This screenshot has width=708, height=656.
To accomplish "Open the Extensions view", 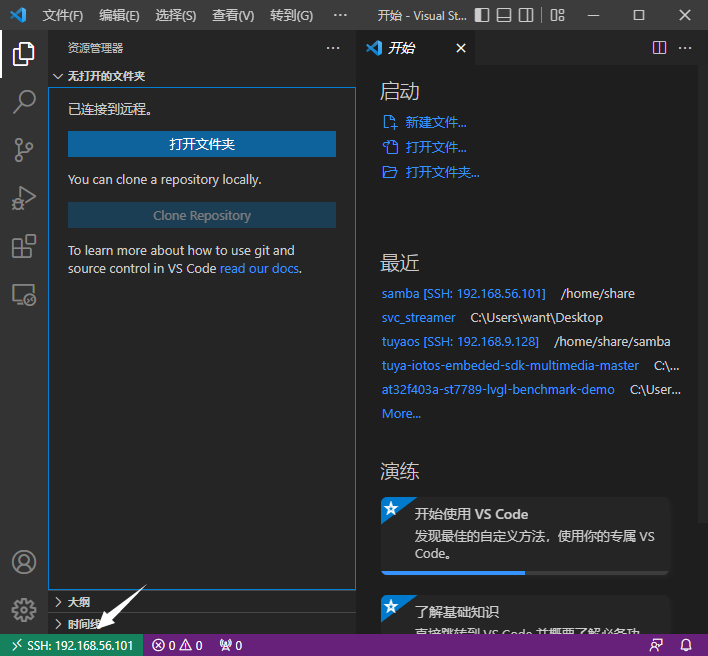I will tap(23, 246).
